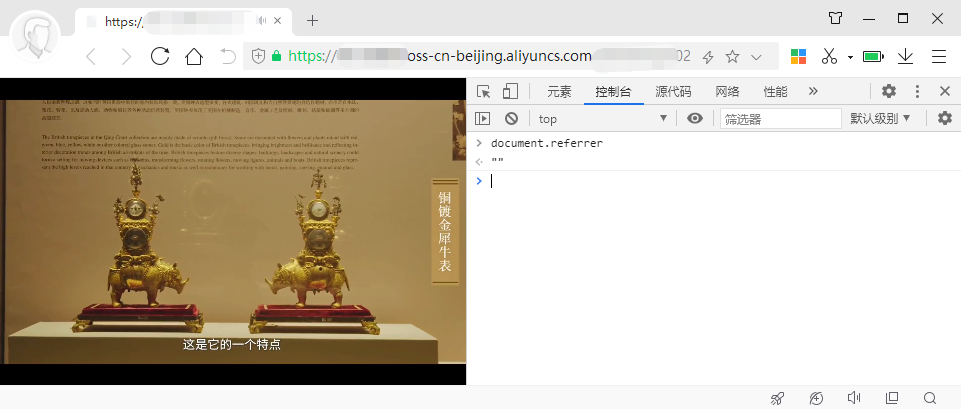The image size is (961, 409).
Task: Switch to the 元素 tab
Action: pos(559,92)
